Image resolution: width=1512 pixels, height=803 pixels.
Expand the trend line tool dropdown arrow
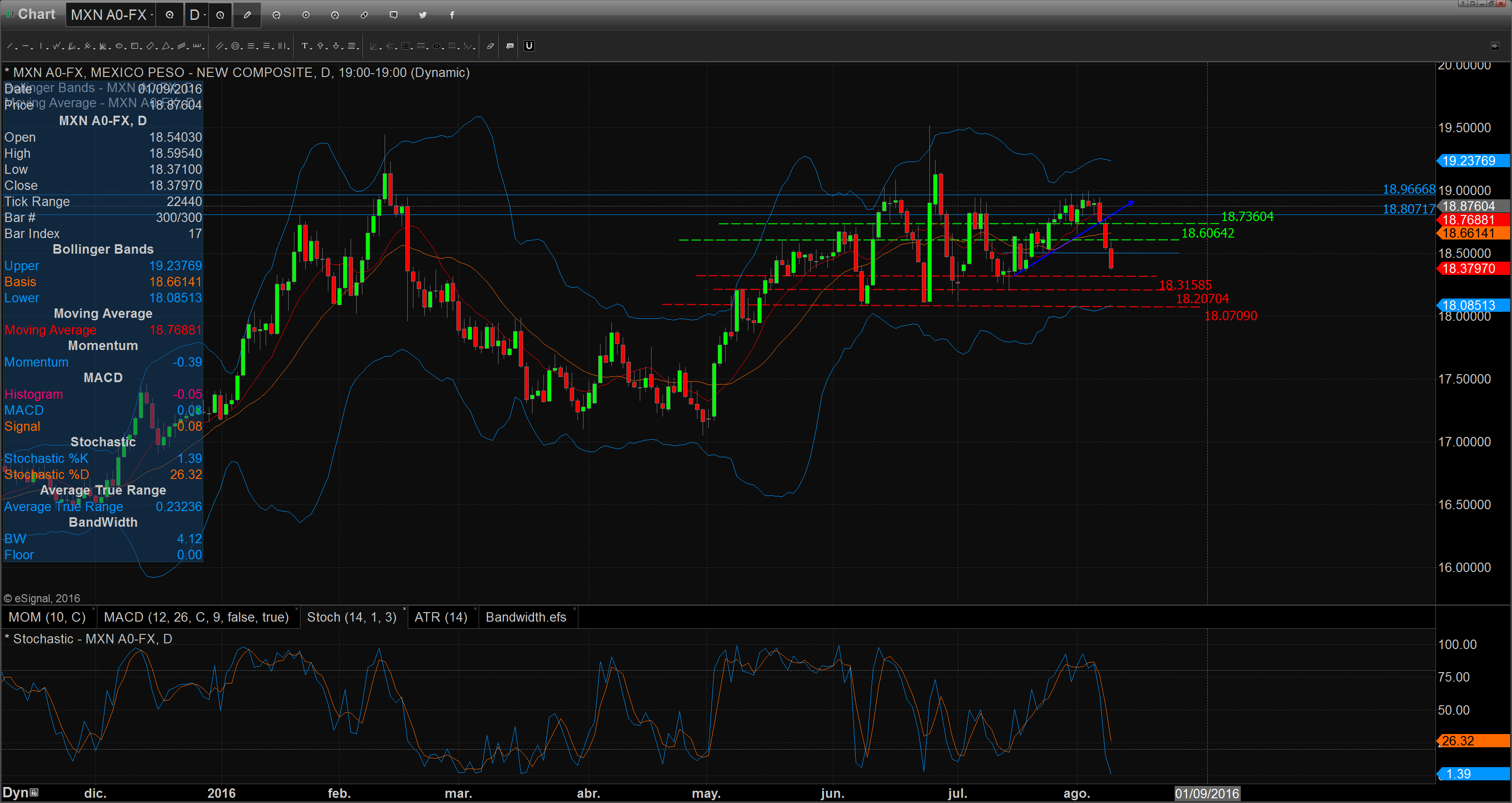(x=17, y=49)
